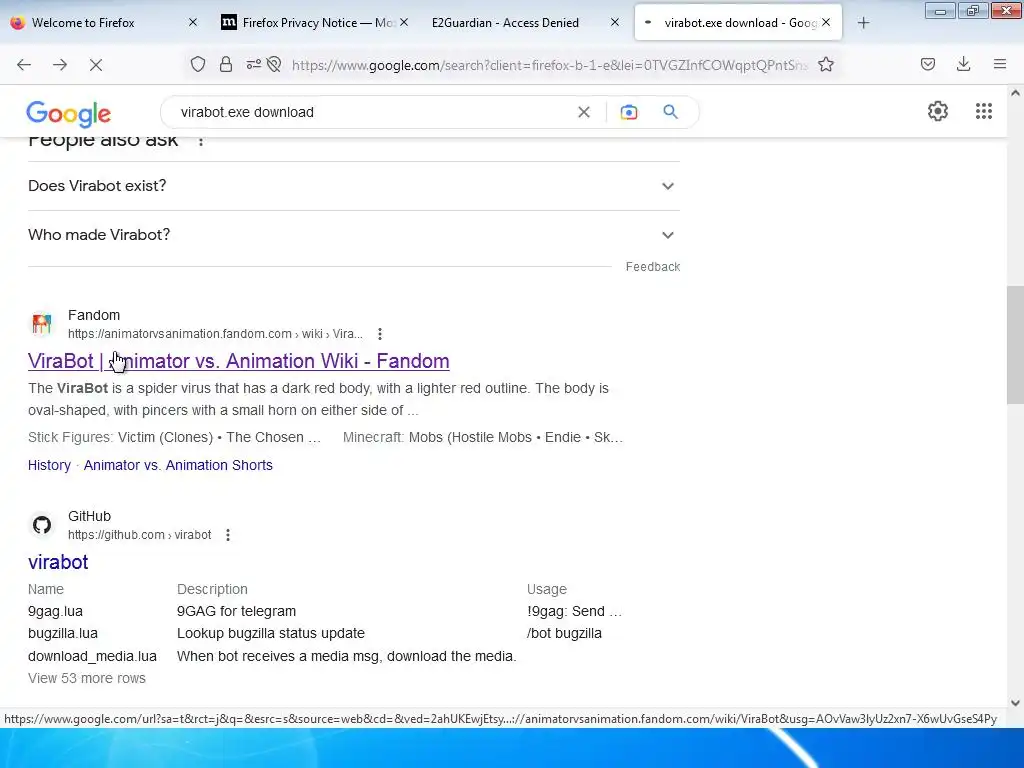1024x768 pixels.
Task: Click View 53 more rows
Action: tap(87, 679)
